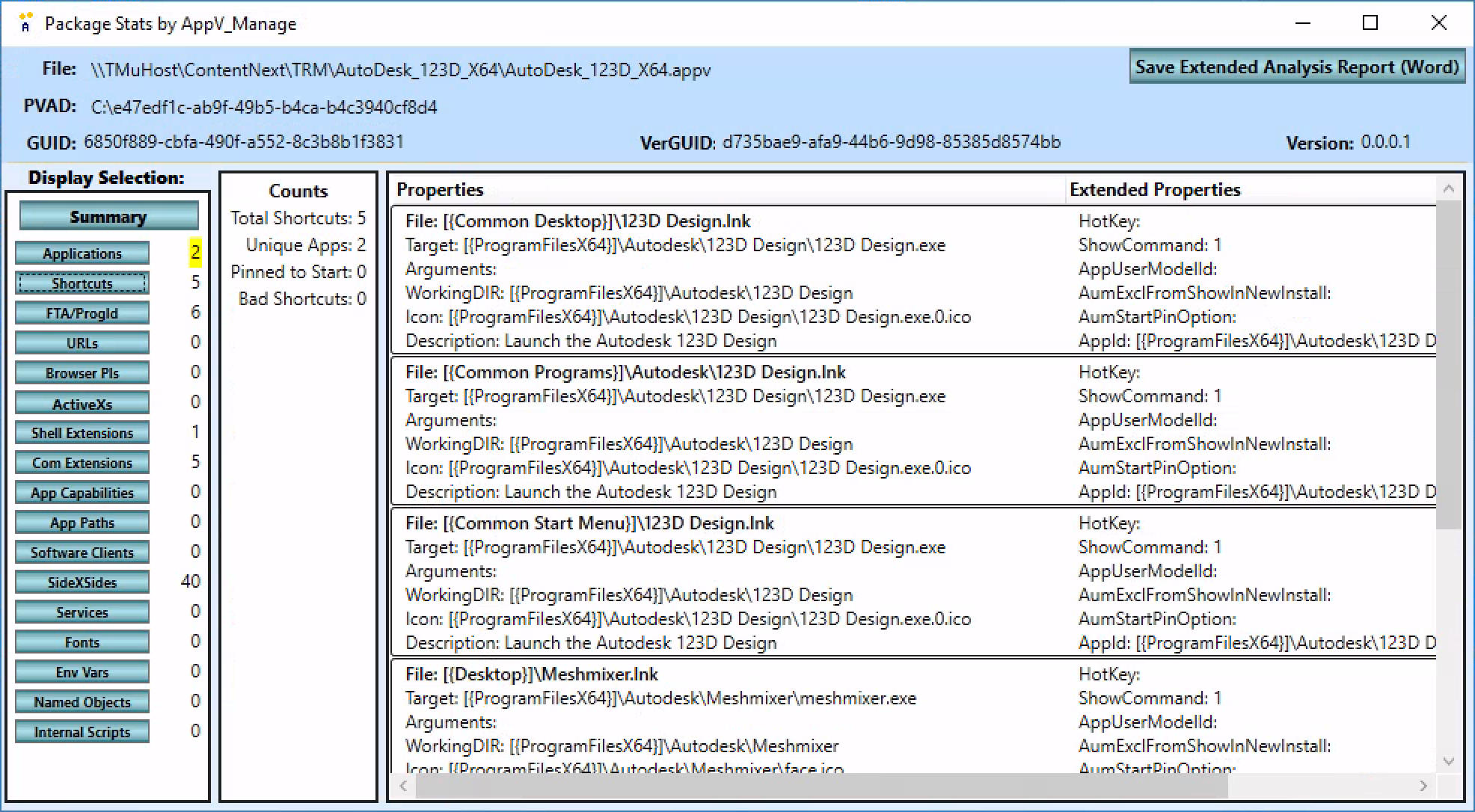Click the package GUID value
The image size is (1475, 812).
point(244,141)
